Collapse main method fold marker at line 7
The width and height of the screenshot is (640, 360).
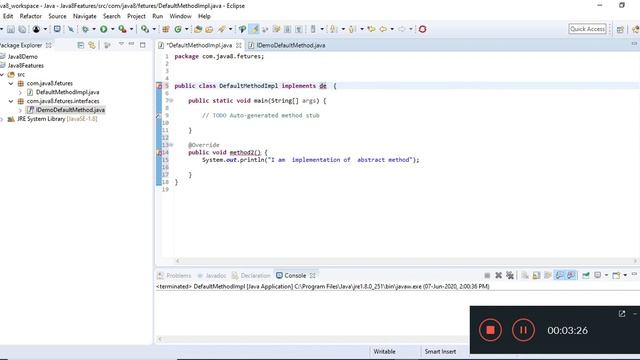(x=171, y=100)
